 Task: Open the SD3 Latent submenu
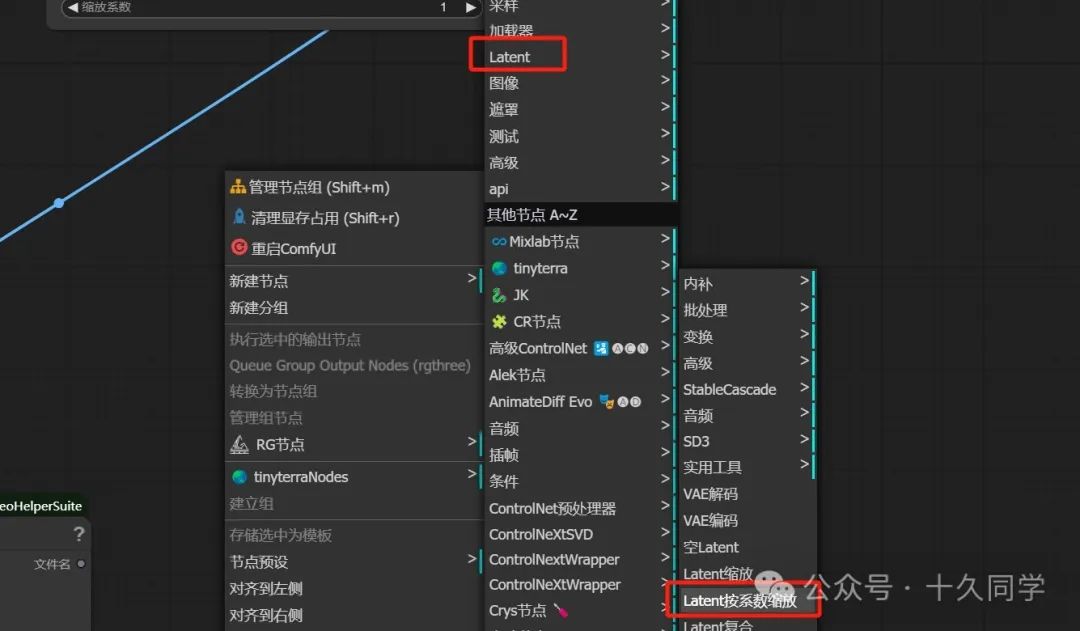point(747,442)
